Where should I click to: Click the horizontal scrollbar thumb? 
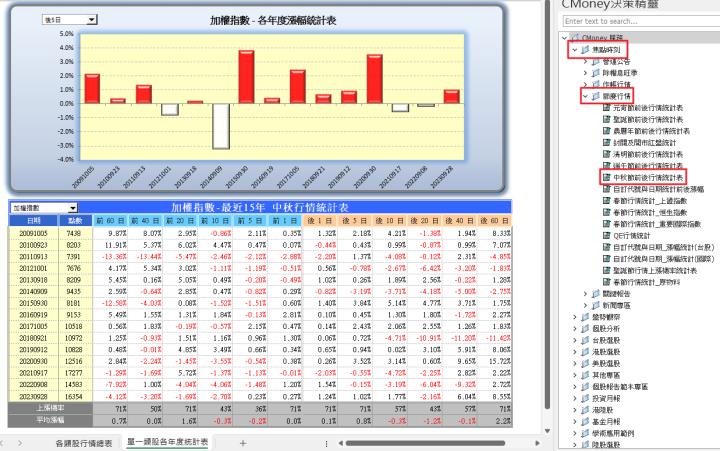click(x=425, y=443)
